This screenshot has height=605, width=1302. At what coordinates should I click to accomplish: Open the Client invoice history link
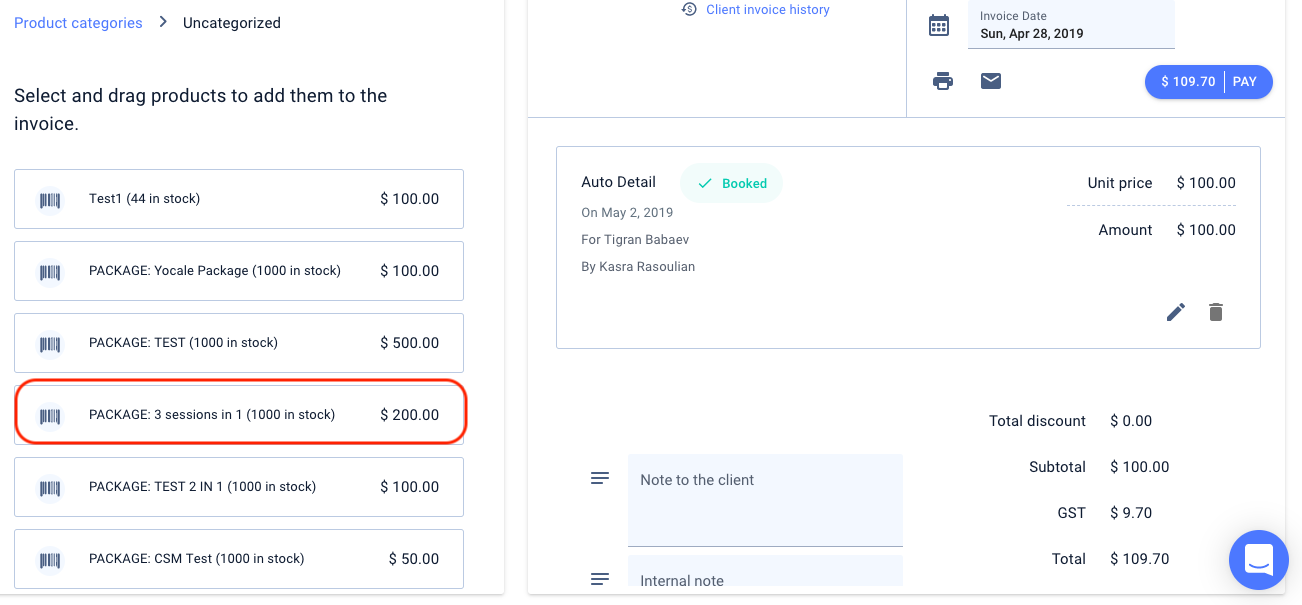[x=767, y=10]
